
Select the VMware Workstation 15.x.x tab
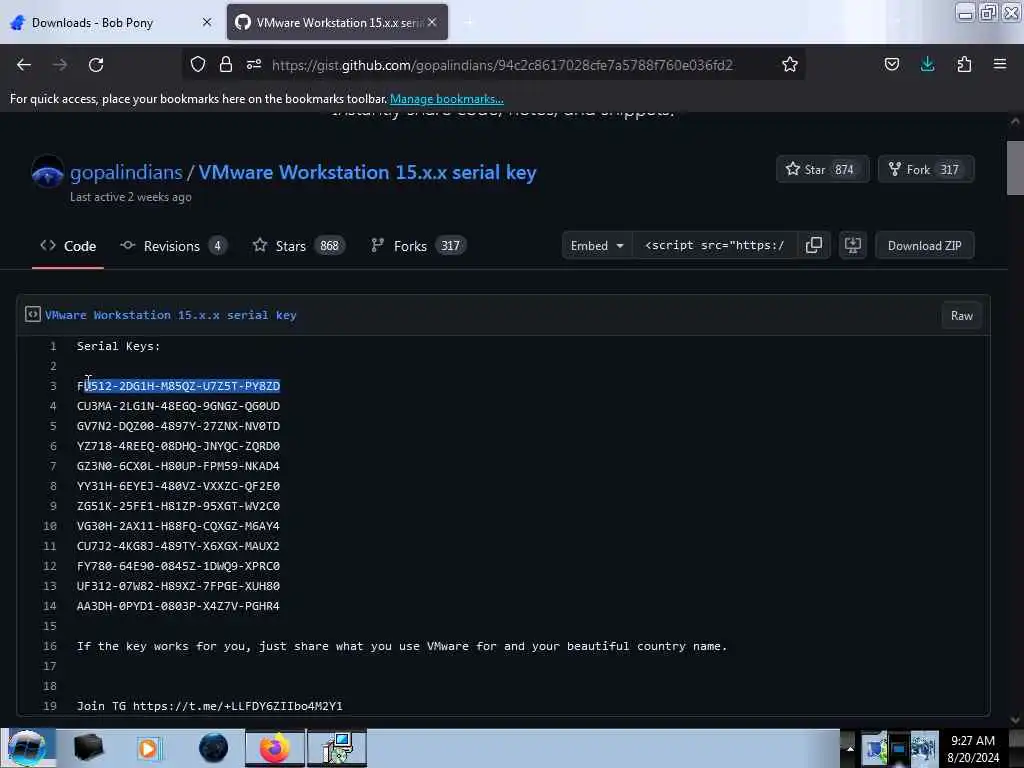[x=337, y=22]
